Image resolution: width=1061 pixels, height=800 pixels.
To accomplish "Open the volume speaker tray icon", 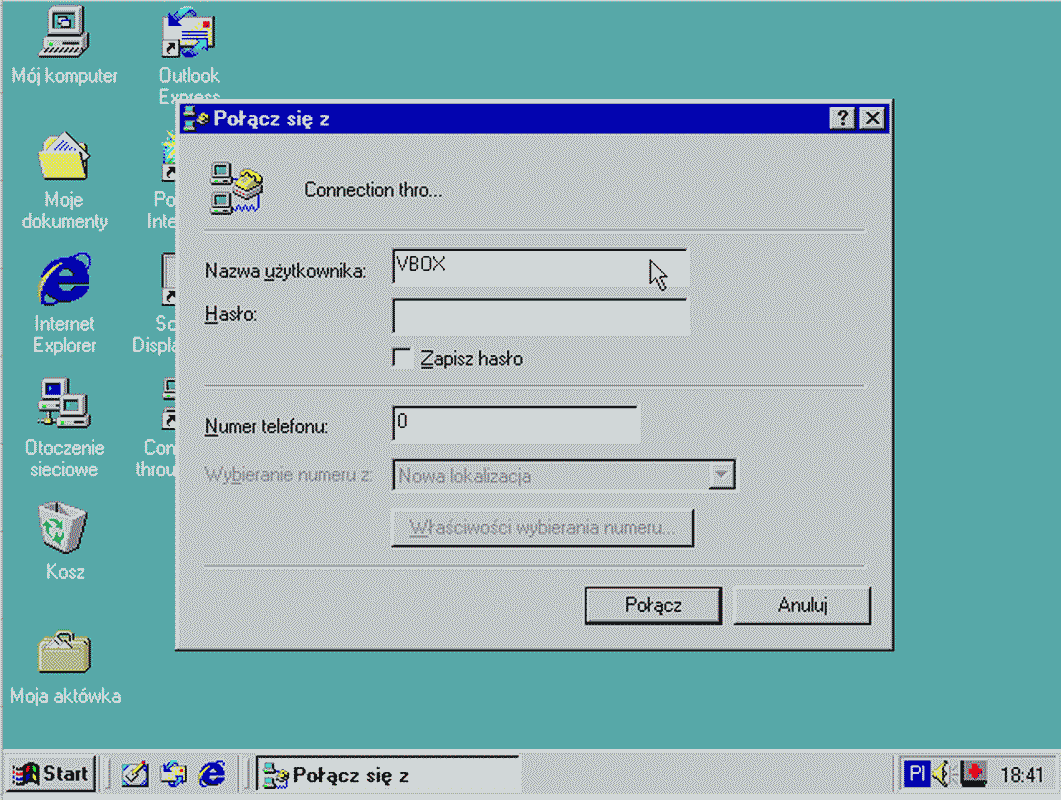I will (941, 773).
